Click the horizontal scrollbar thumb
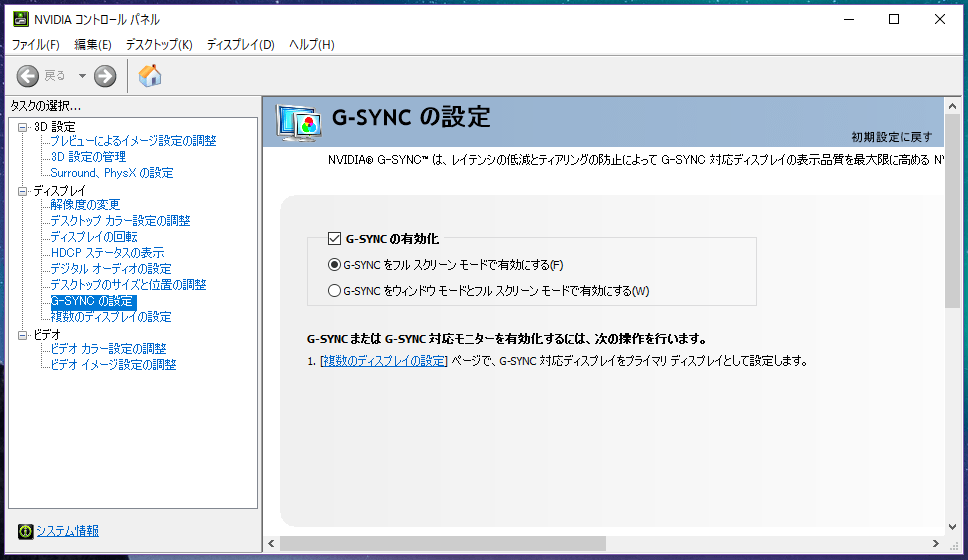The height and width of the screenshot is (560, 968). [x=443, y=543]
